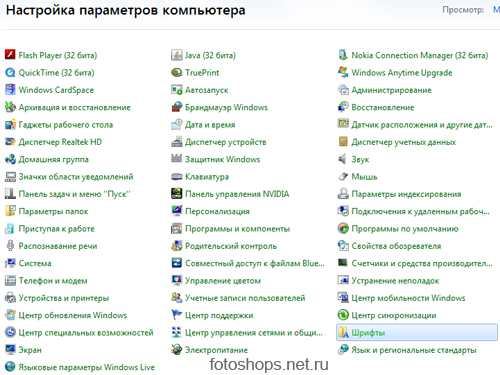Click the Восстановление link
Screen dimensions: 500x375
pyautogui.click(x=383, y=107)
